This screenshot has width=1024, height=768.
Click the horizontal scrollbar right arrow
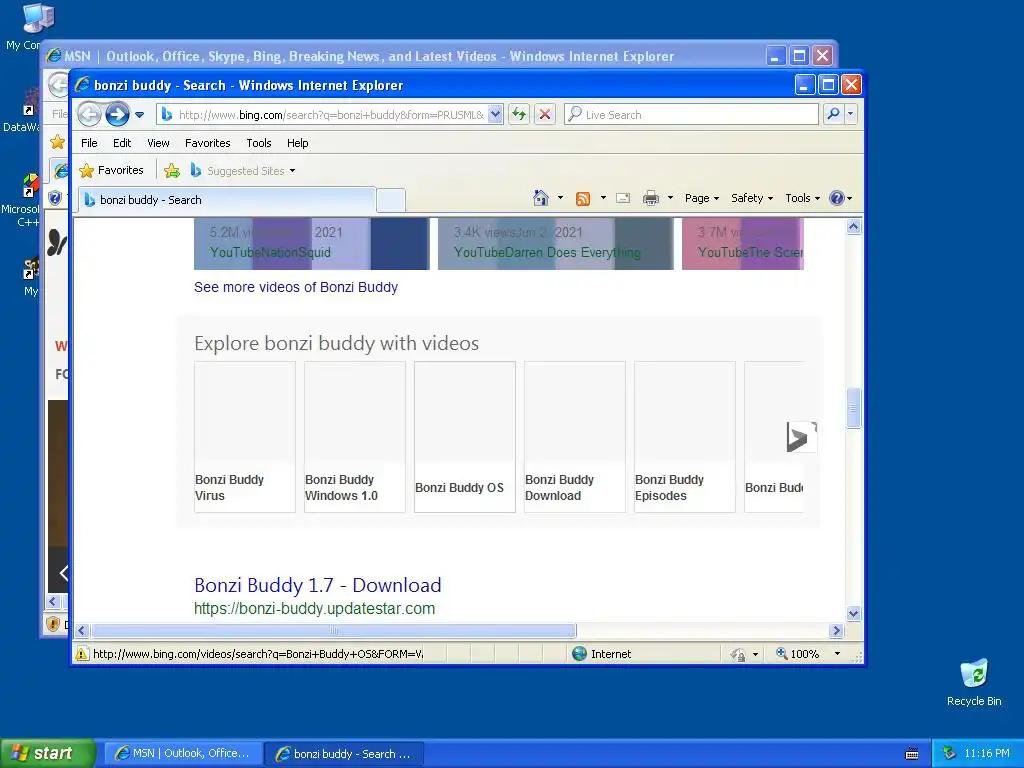(x=837, y=631)
